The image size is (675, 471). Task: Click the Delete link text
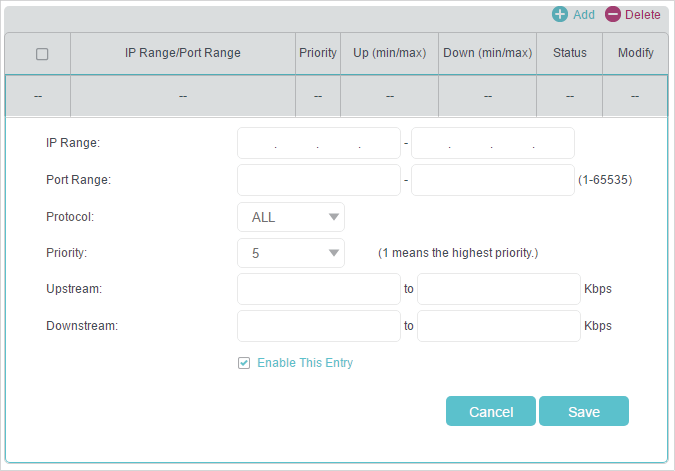642,15
